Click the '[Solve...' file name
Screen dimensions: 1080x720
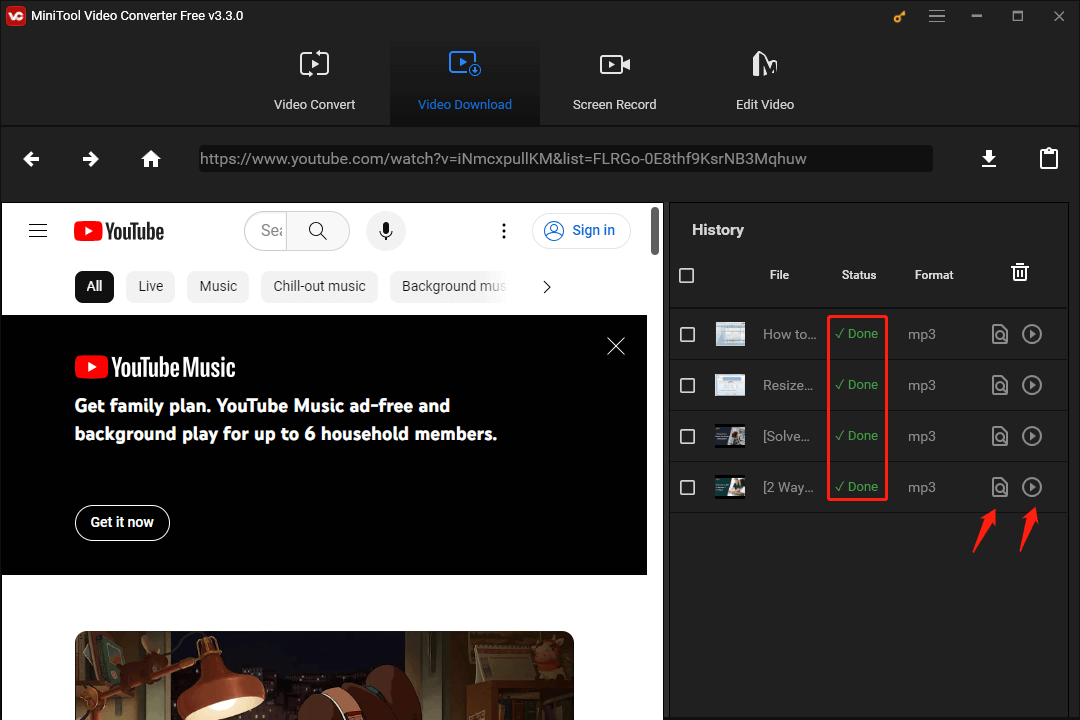[x=786, y=436]
